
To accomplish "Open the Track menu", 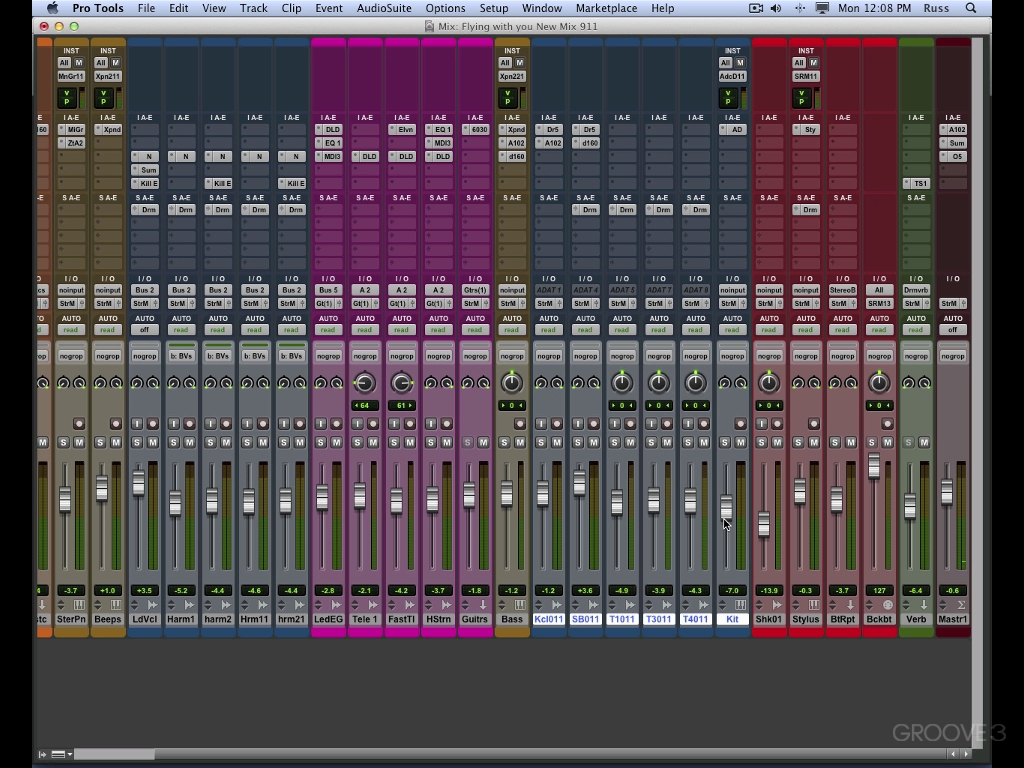I will click(253, 8).
